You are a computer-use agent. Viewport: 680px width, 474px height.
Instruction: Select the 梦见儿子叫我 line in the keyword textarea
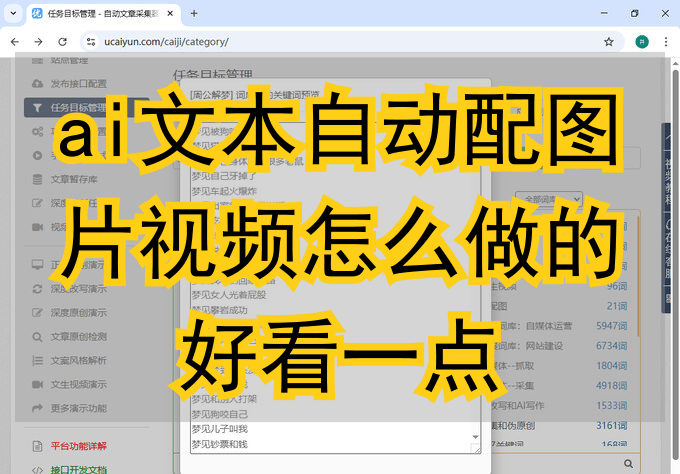(x=219, y=429)
